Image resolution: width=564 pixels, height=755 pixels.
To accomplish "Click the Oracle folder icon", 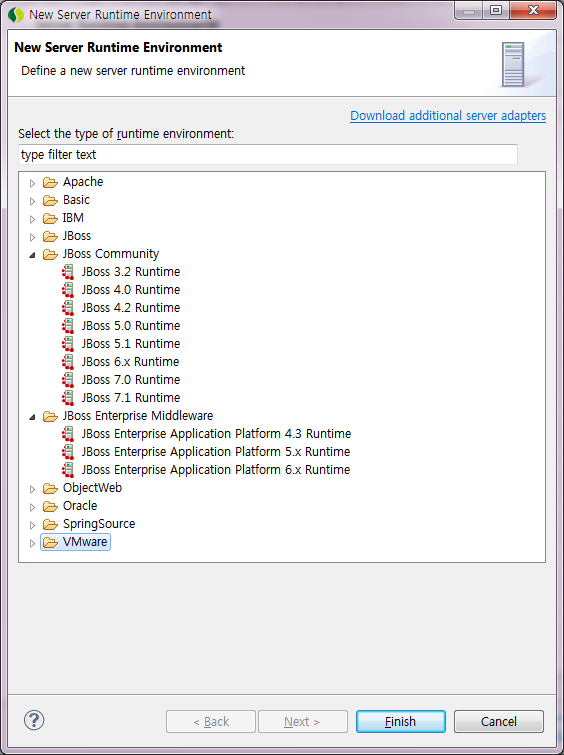I will [50, 507].
